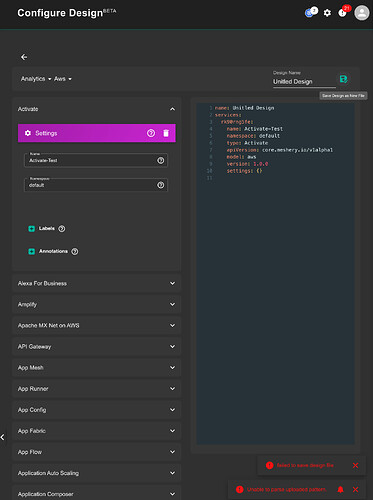Show help for the Namespace field
373x500 pixels.
pos(161,185)
